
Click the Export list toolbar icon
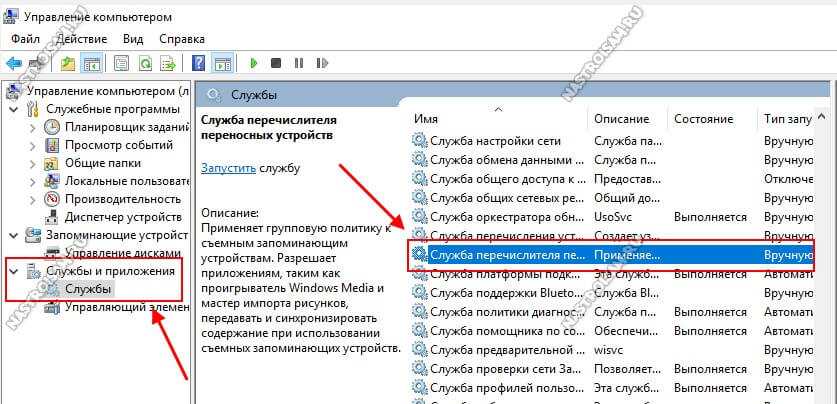point(169,64)
